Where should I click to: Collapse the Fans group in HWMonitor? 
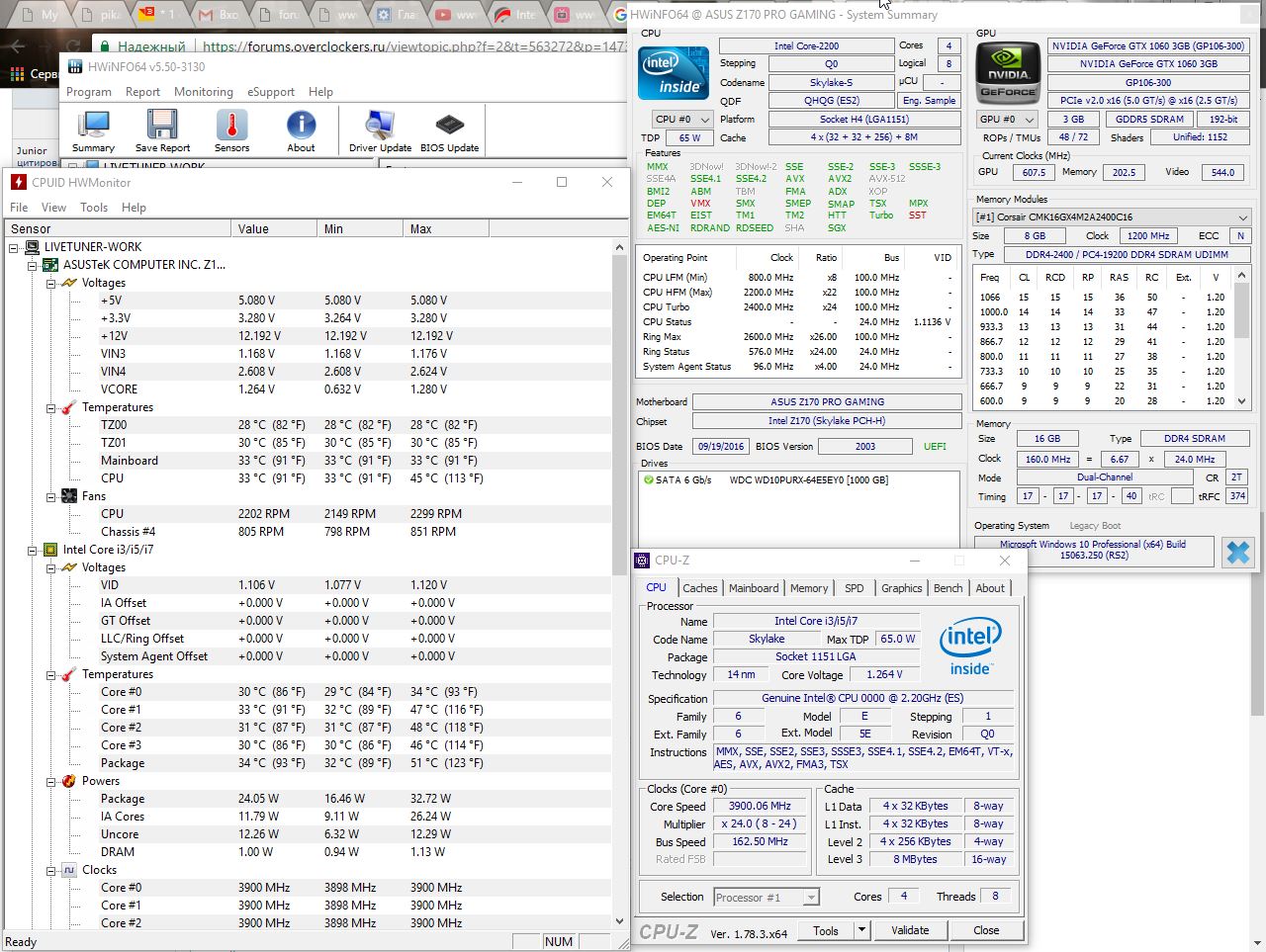pos(49,496)
